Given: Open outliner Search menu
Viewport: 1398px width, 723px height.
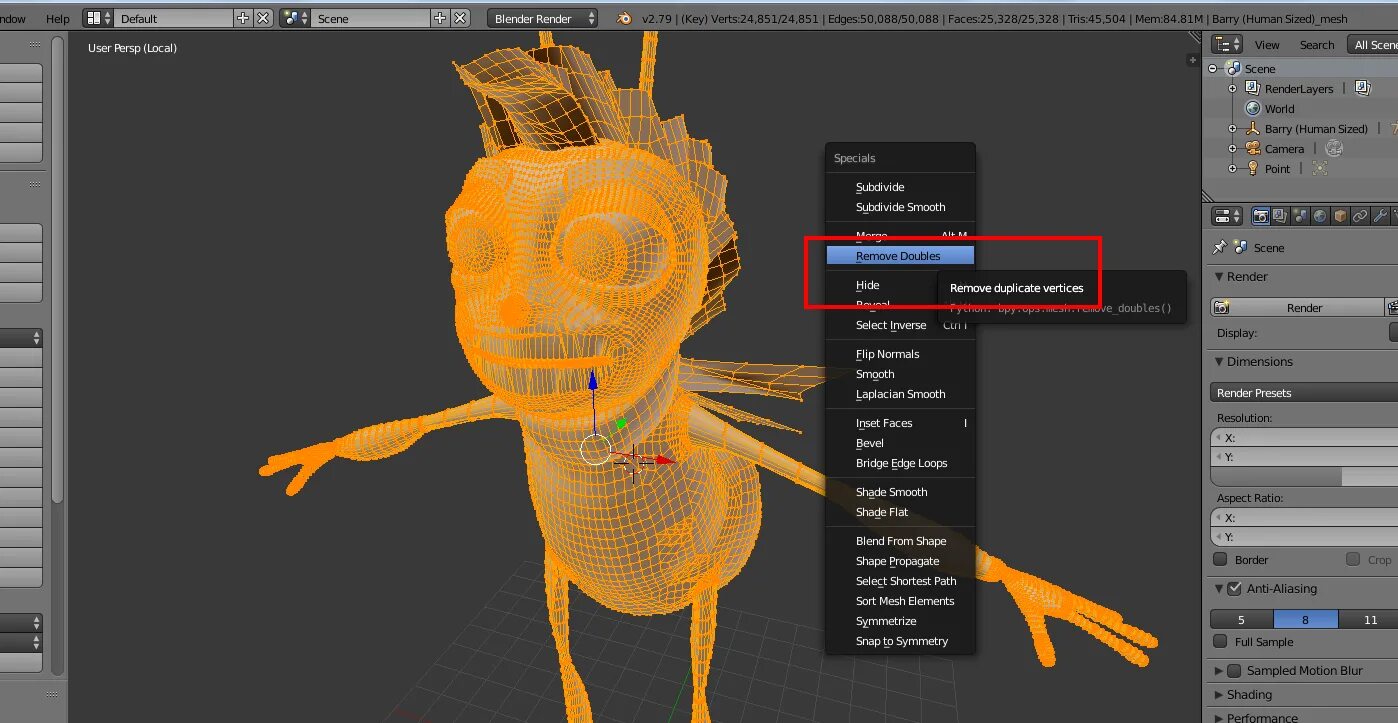Looking at the screenshot, I should [1317, 44].
